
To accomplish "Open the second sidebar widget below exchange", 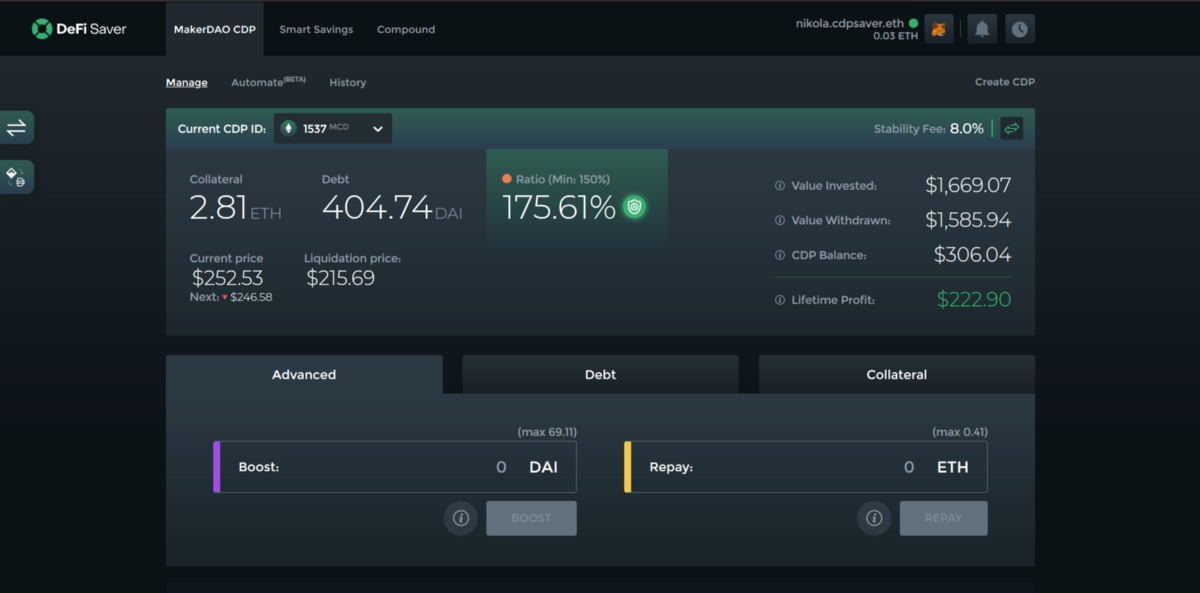I will [16, 177].
